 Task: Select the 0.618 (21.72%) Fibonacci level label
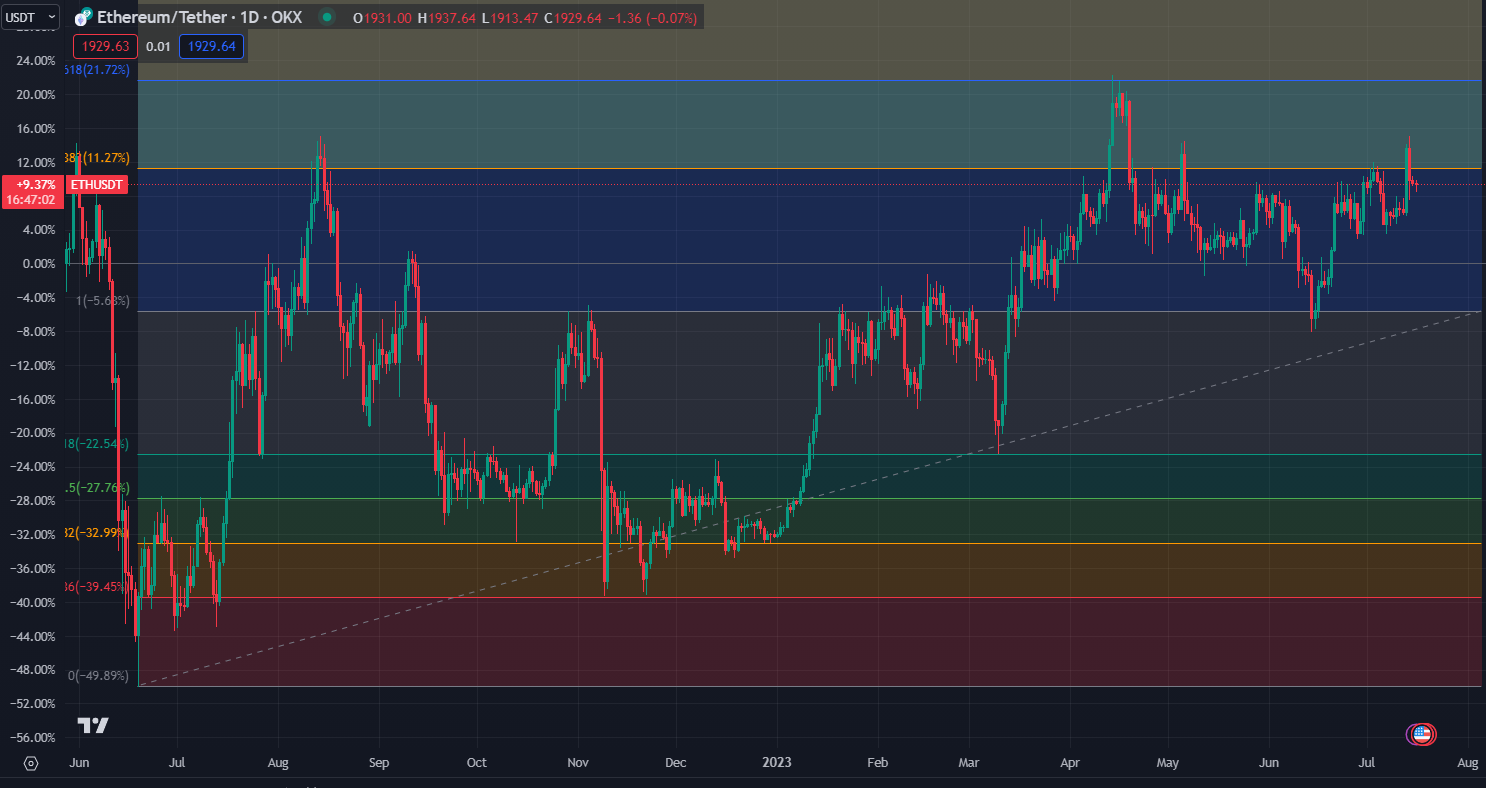pyautogui.click(x=98, y=70)
